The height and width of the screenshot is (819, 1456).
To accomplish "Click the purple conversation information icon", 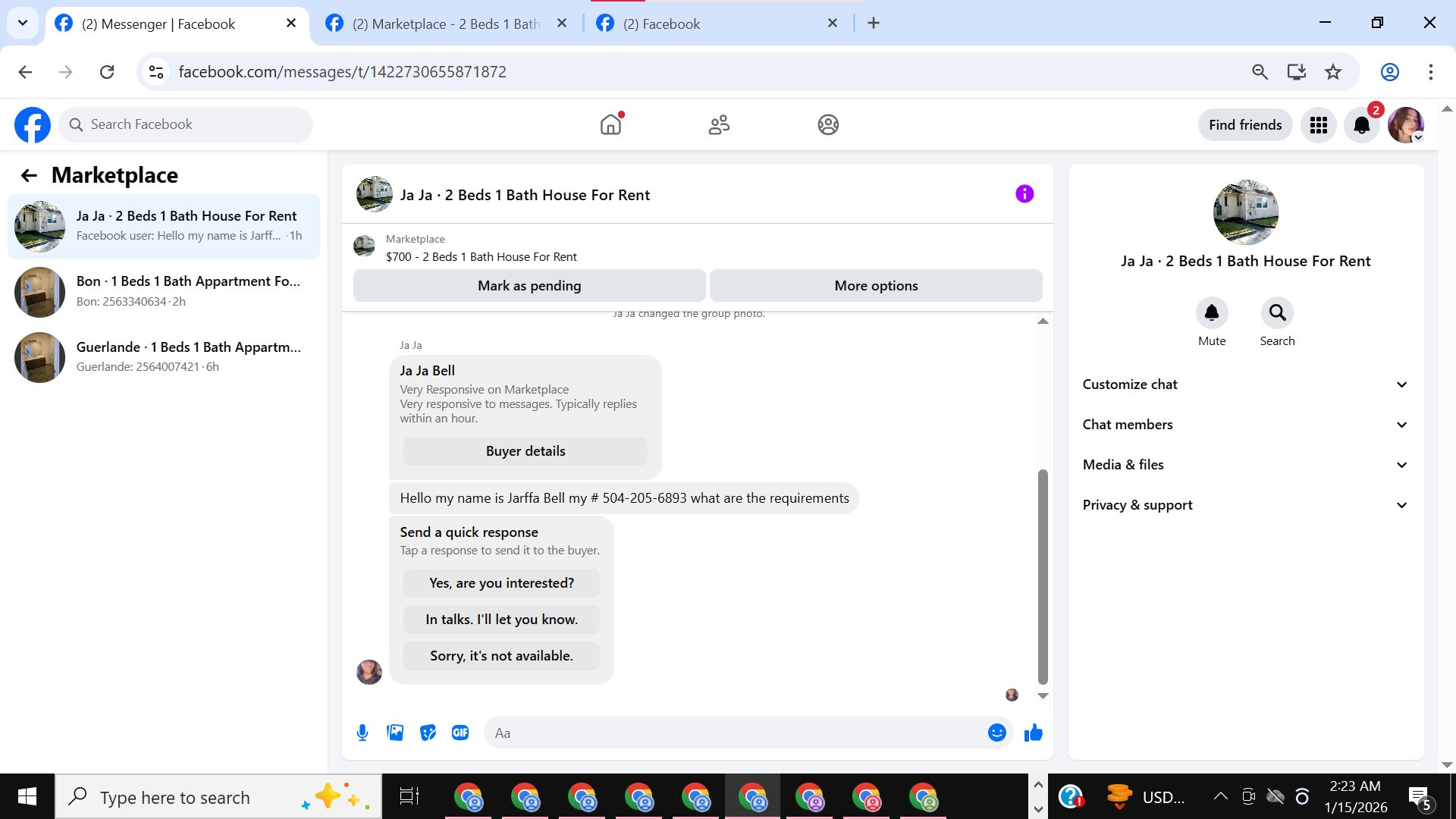I will 1025,194.
